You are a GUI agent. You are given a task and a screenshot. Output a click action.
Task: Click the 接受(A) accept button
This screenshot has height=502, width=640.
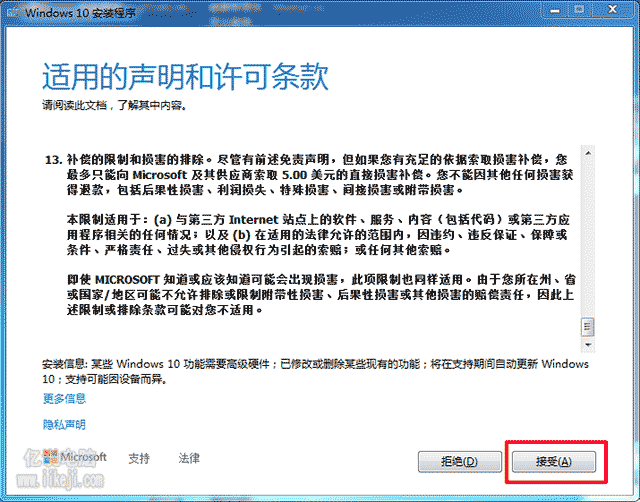click(x=553, y=462)
